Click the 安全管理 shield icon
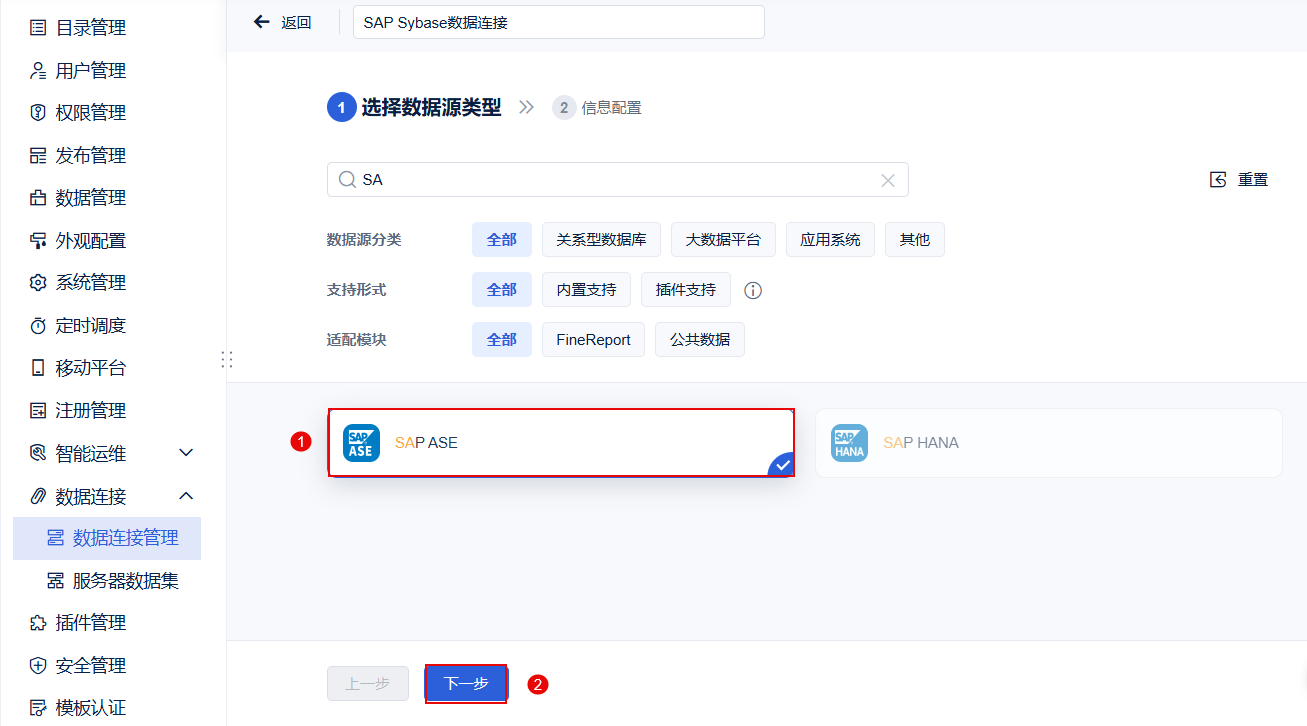The width and height of the screenshot is (1307, 726). tap(38, 666)
